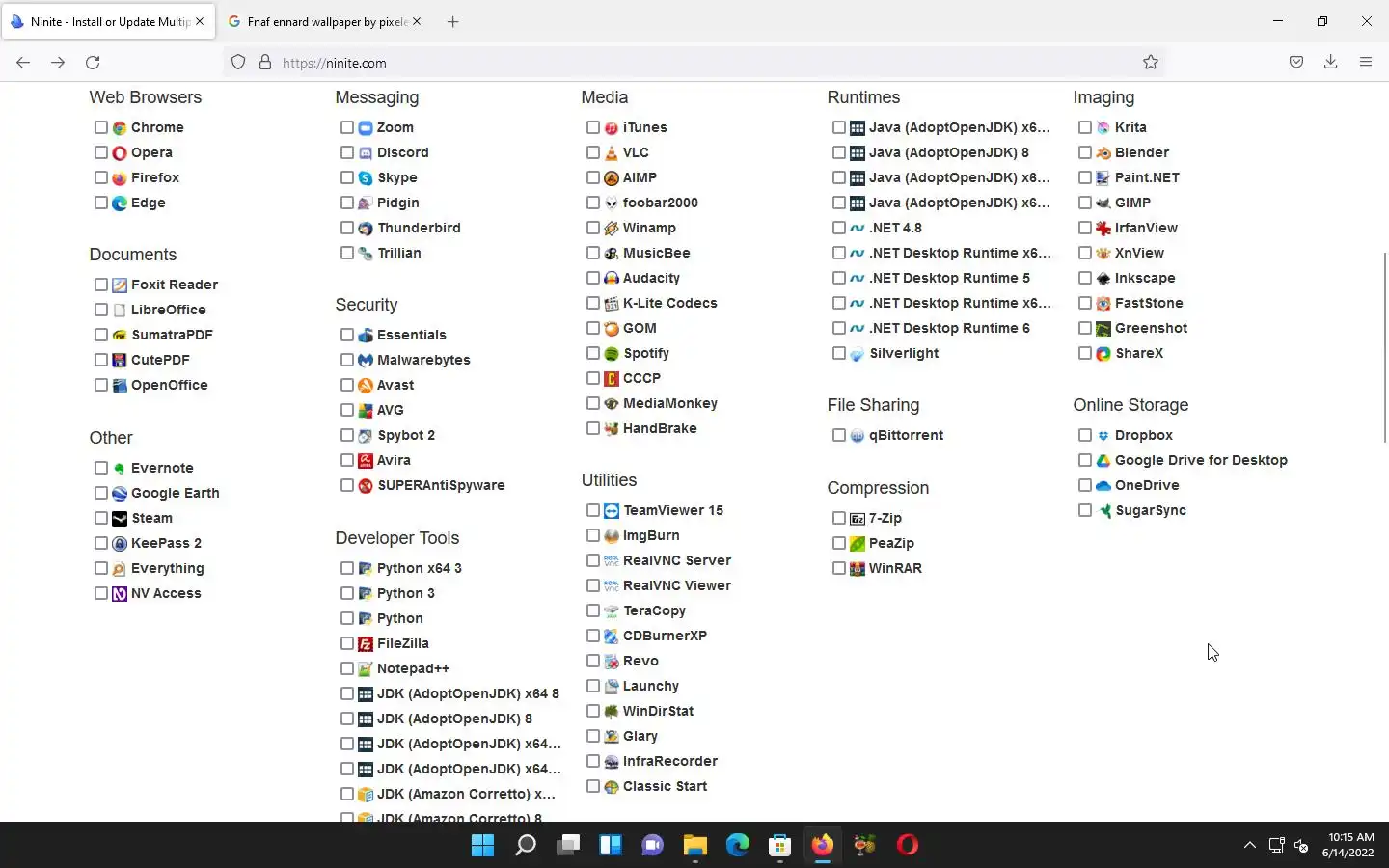The height and width of the screenshot is (868, 1389).
Task: Open Save to Pocket icon in toolbar
Action: (x=1296, y=63)
